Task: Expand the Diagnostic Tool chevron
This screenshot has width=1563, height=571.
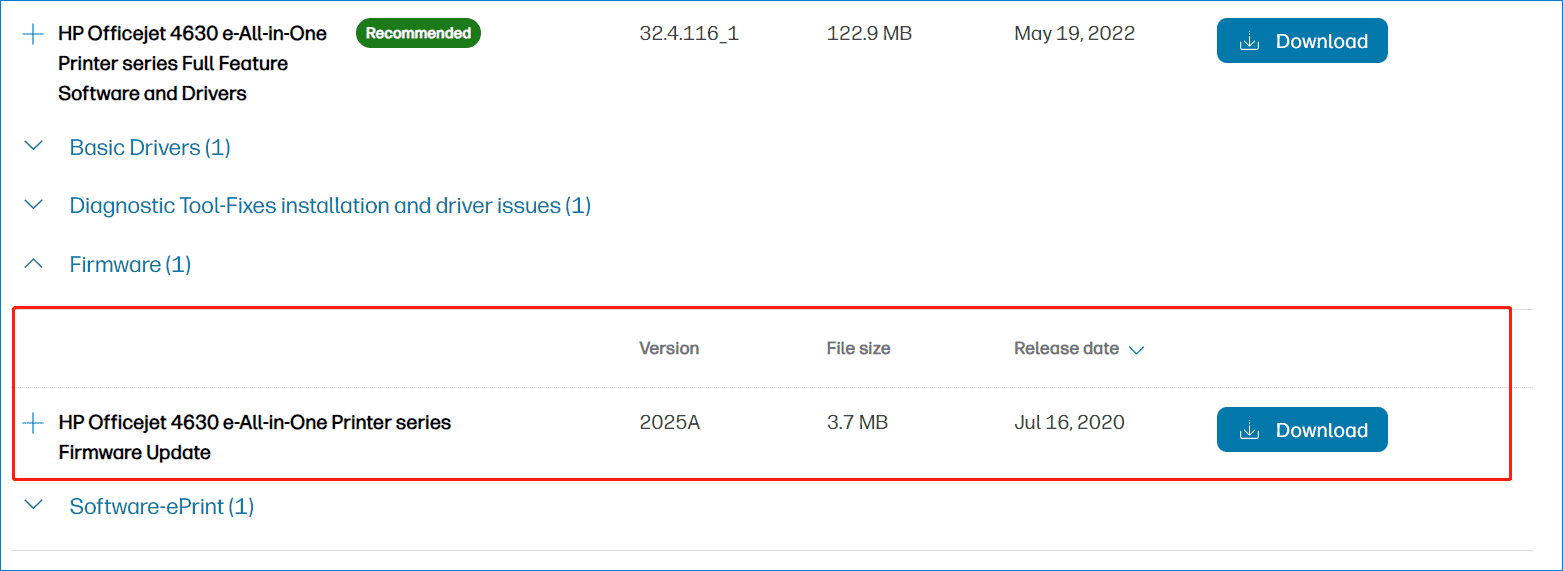Action: click(33, 204)
